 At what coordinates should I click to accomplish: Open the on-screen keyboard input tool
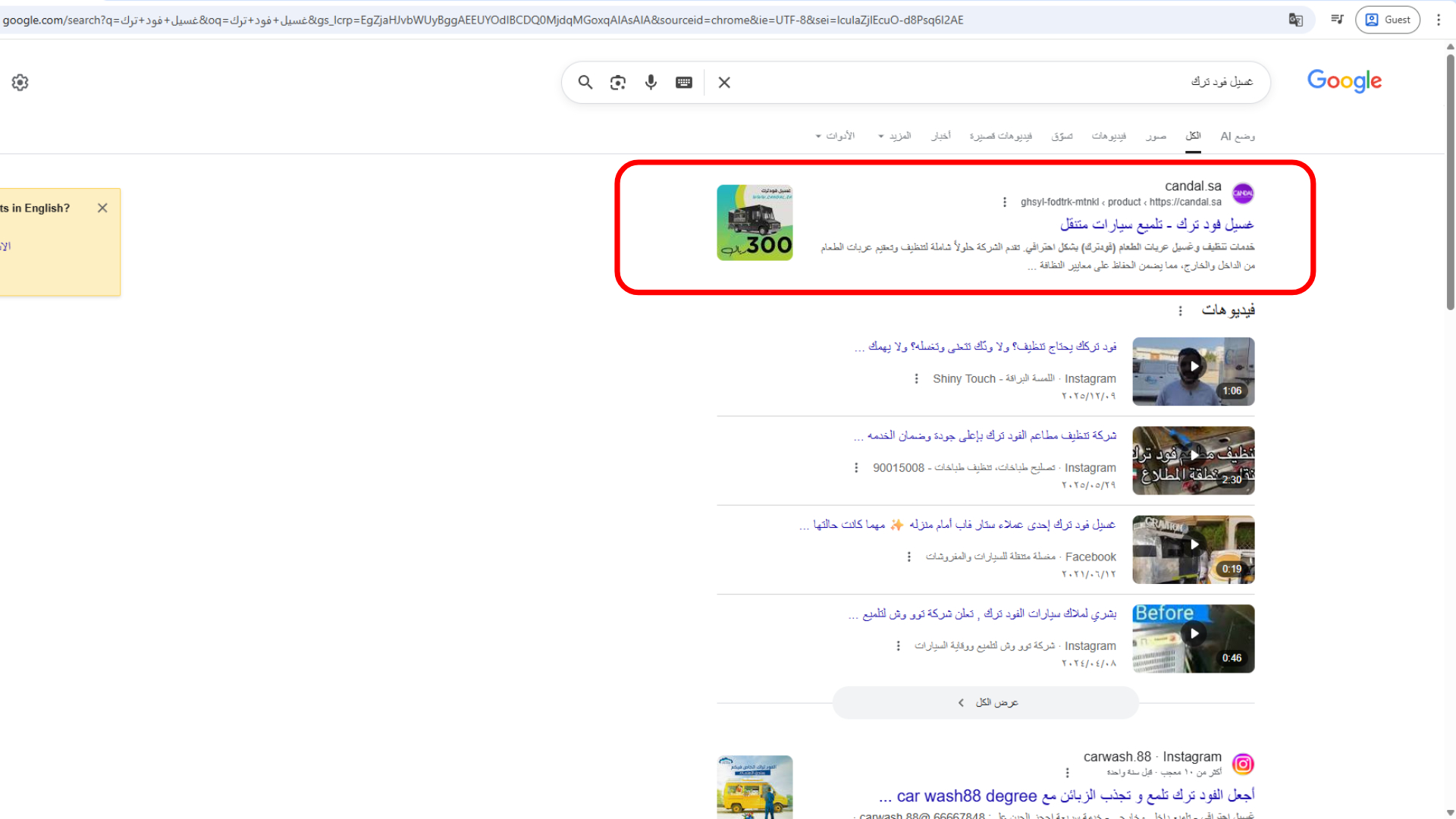click(x=684, y=82)
